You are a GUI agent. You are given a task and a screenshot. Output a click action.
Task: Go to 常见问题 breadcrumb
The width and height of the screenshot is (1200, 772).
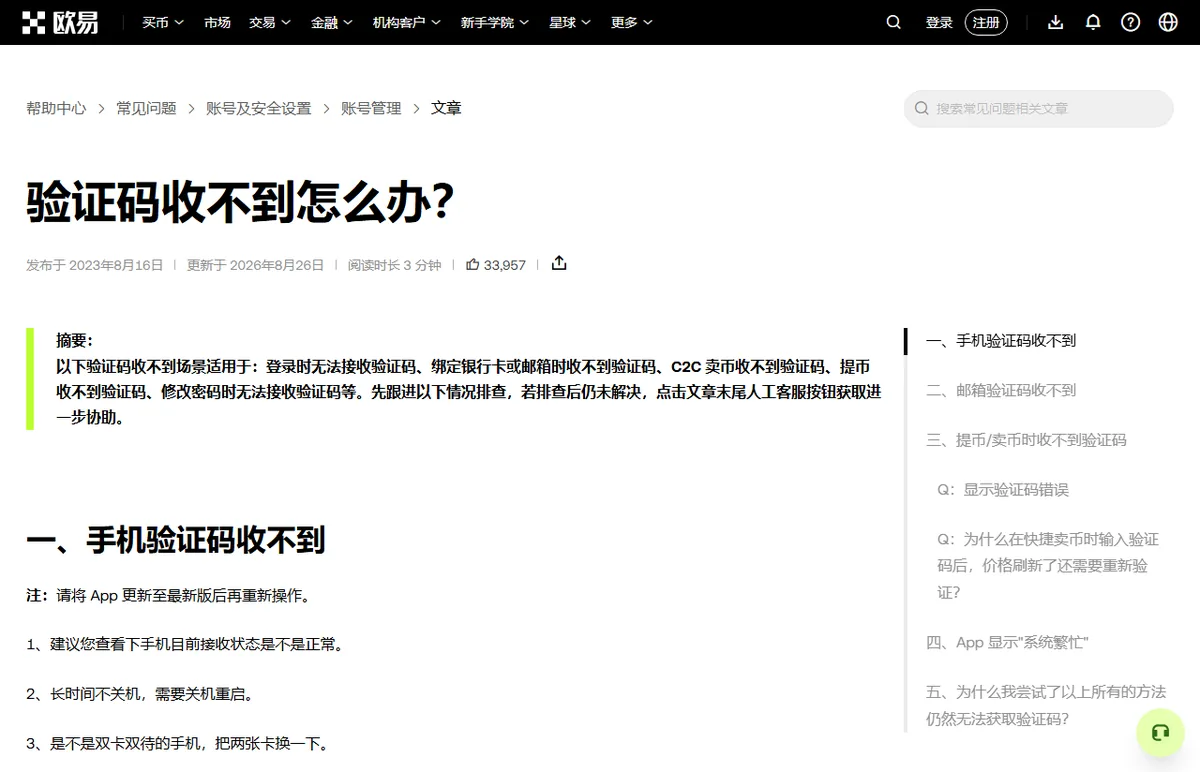click(x=146, y=108)
